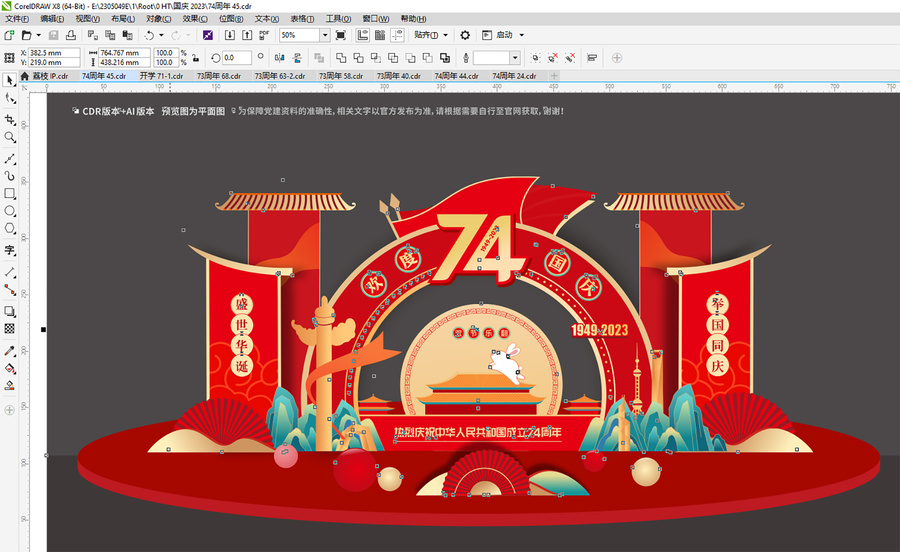
Task: Click the X position field
Action: point(54,53)
